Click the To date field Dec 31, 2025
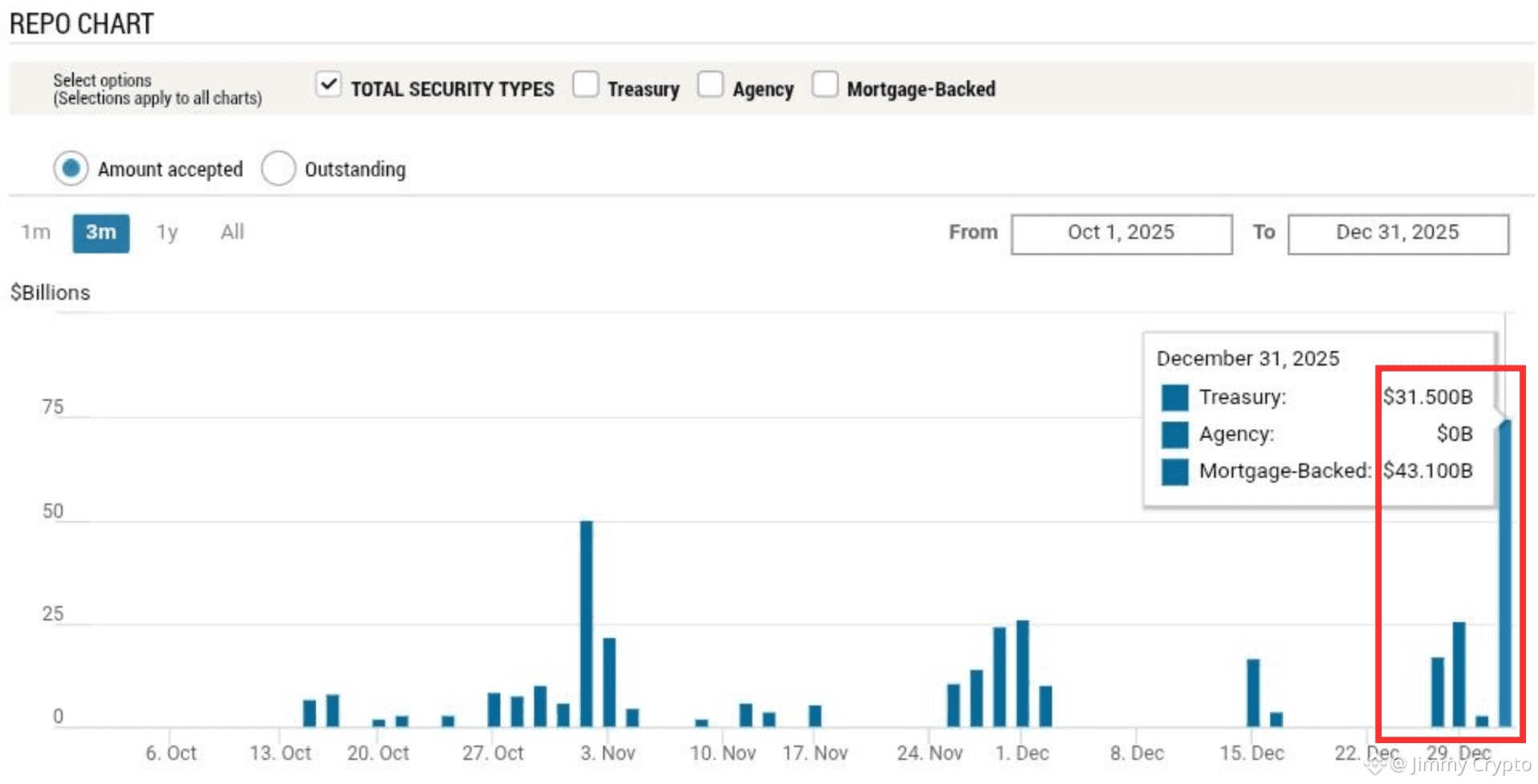Image resolution: width=1538 pixels, height=784 pixels. tap(1398, 234)
